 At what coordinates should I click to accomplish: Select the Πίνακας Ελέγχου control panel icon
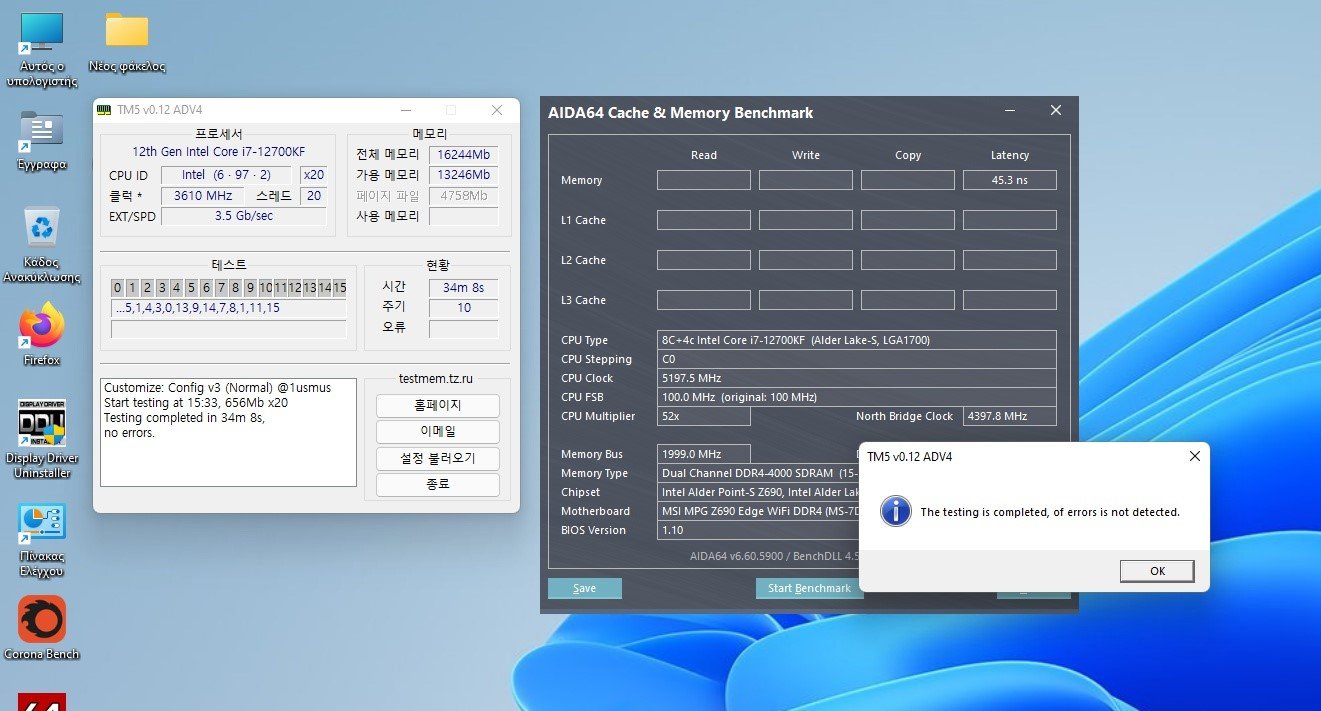(42, 540)
